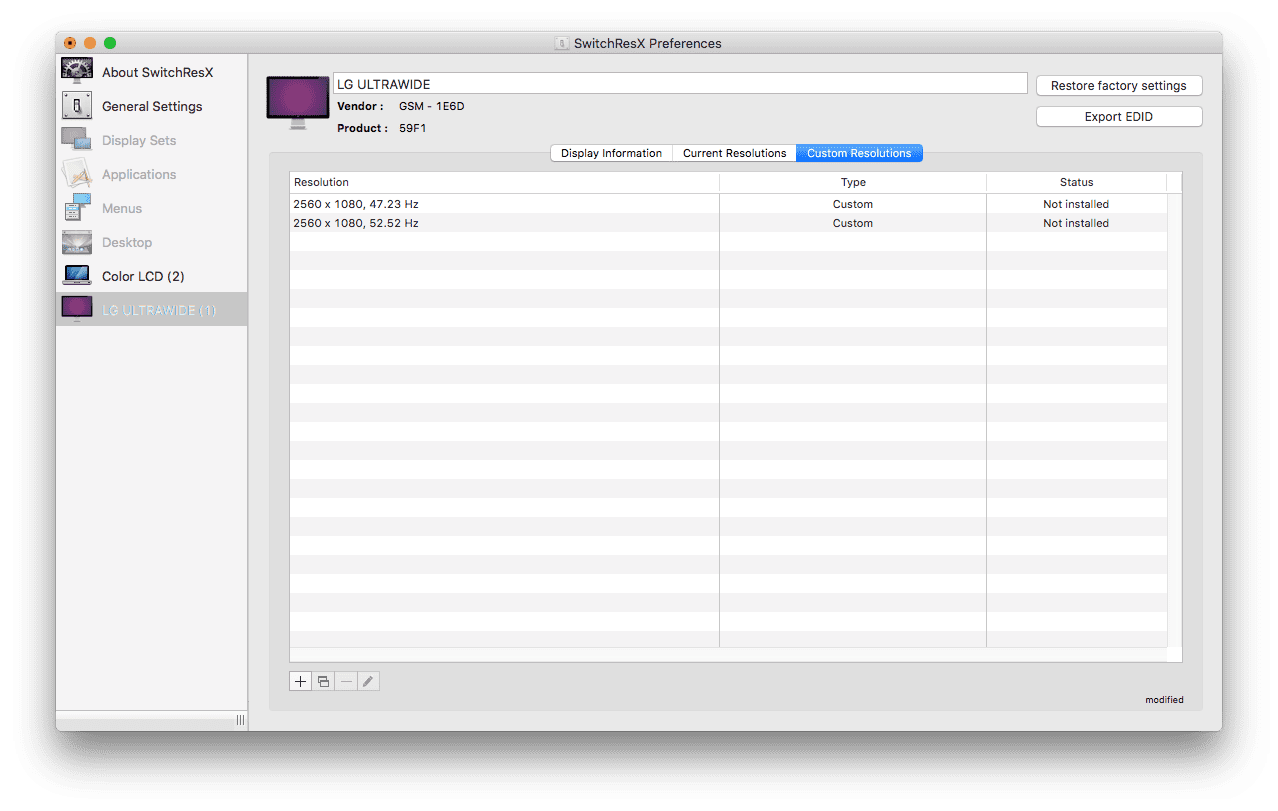Screen dimensions: 1278x811
Task: Sort by the Resolution column header
Action: pos(504,182)
